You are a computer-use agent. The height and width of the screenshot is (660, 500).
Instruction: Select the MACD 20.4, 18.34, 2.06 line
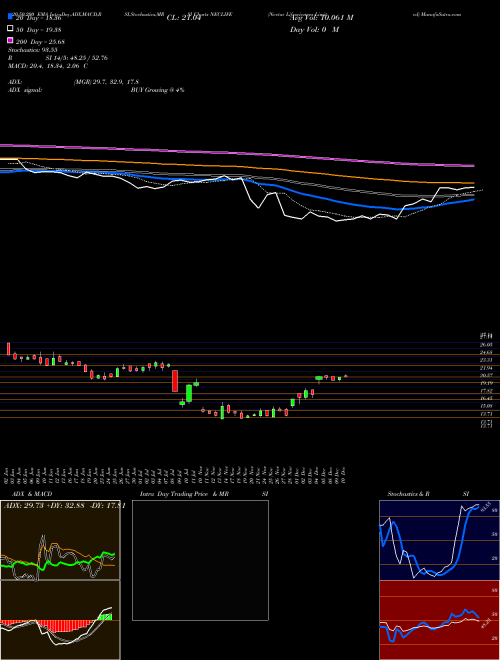pyautogui.click(x=48, y=66)
